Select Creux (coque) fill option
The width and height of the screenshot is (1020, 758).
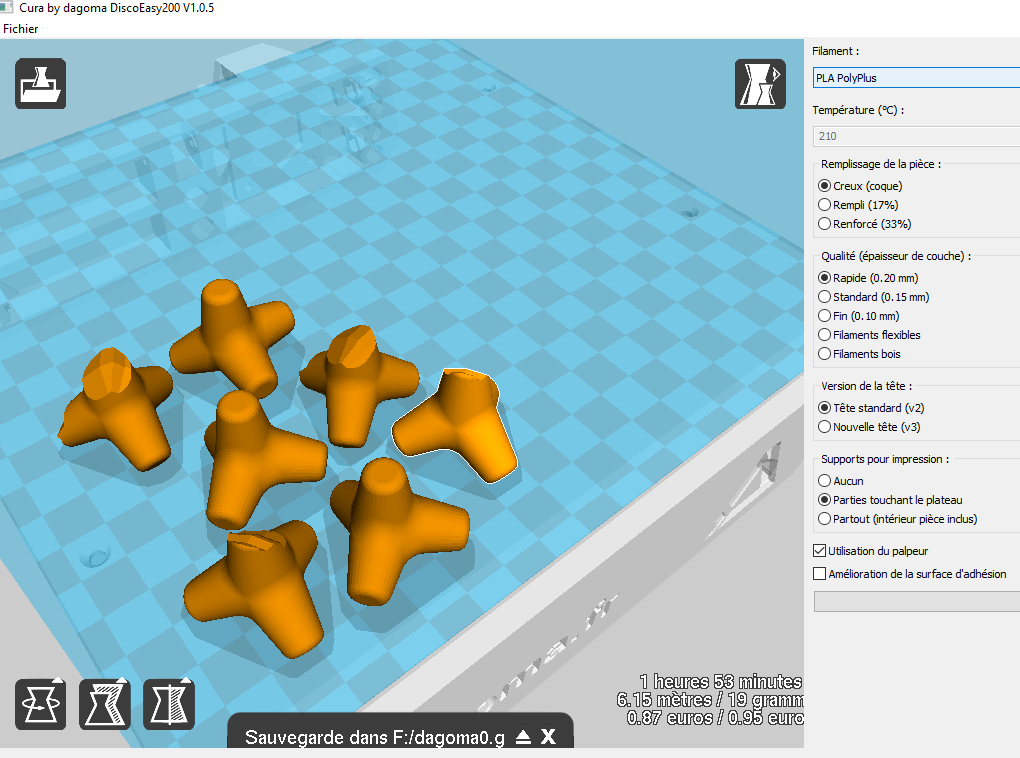(860, 185)
